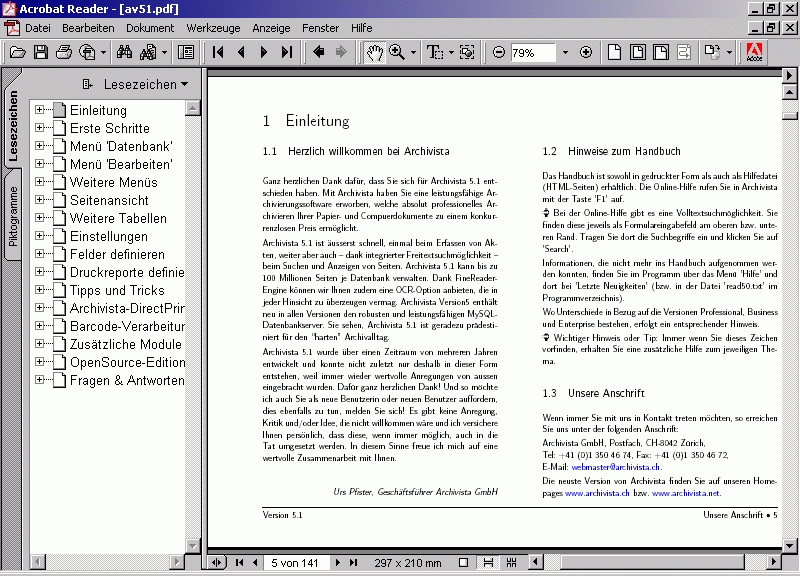Viewport: 800px width, 576px height.
Task: Open the search PDFs icon
Action: click(148, 52)
